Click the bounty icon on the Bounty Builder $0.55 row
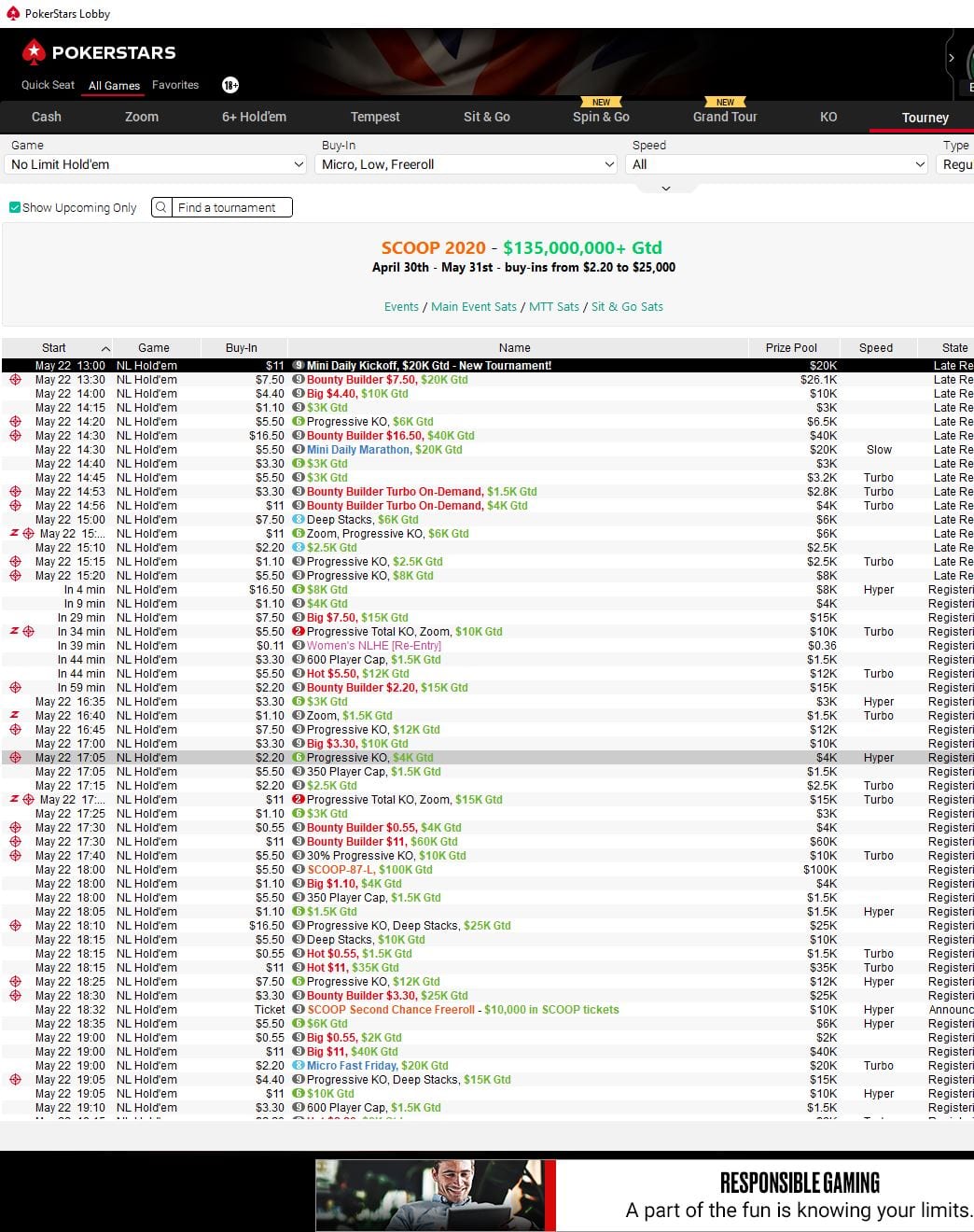This screenshot has height=1232, width=974. click(15, 828)
